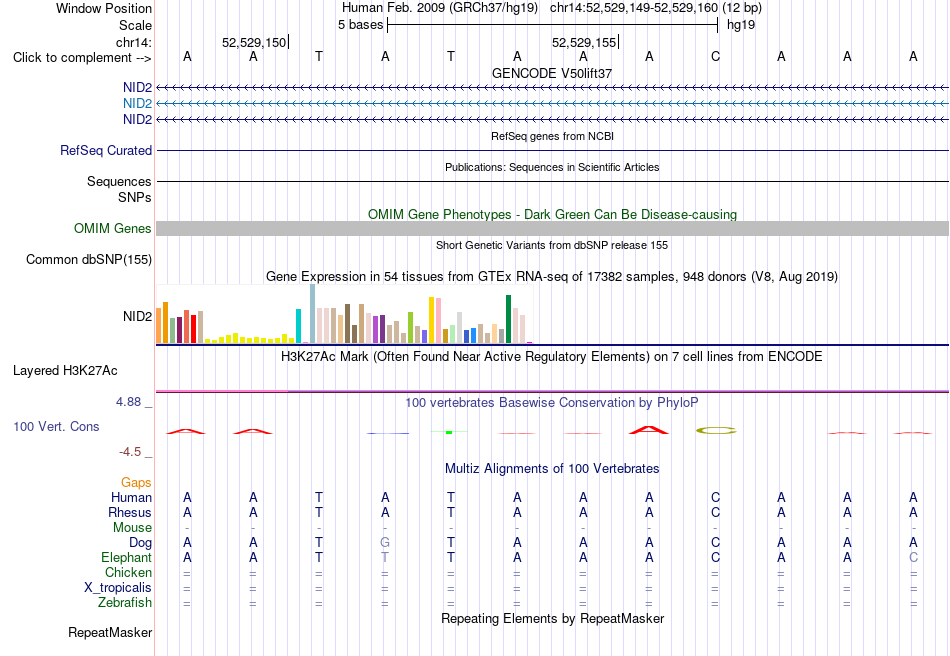The width and height of the screenshot is (950, 656).
Task: Open 'RefSeq genes from NCBI' track title
Action: coord(552,136)
